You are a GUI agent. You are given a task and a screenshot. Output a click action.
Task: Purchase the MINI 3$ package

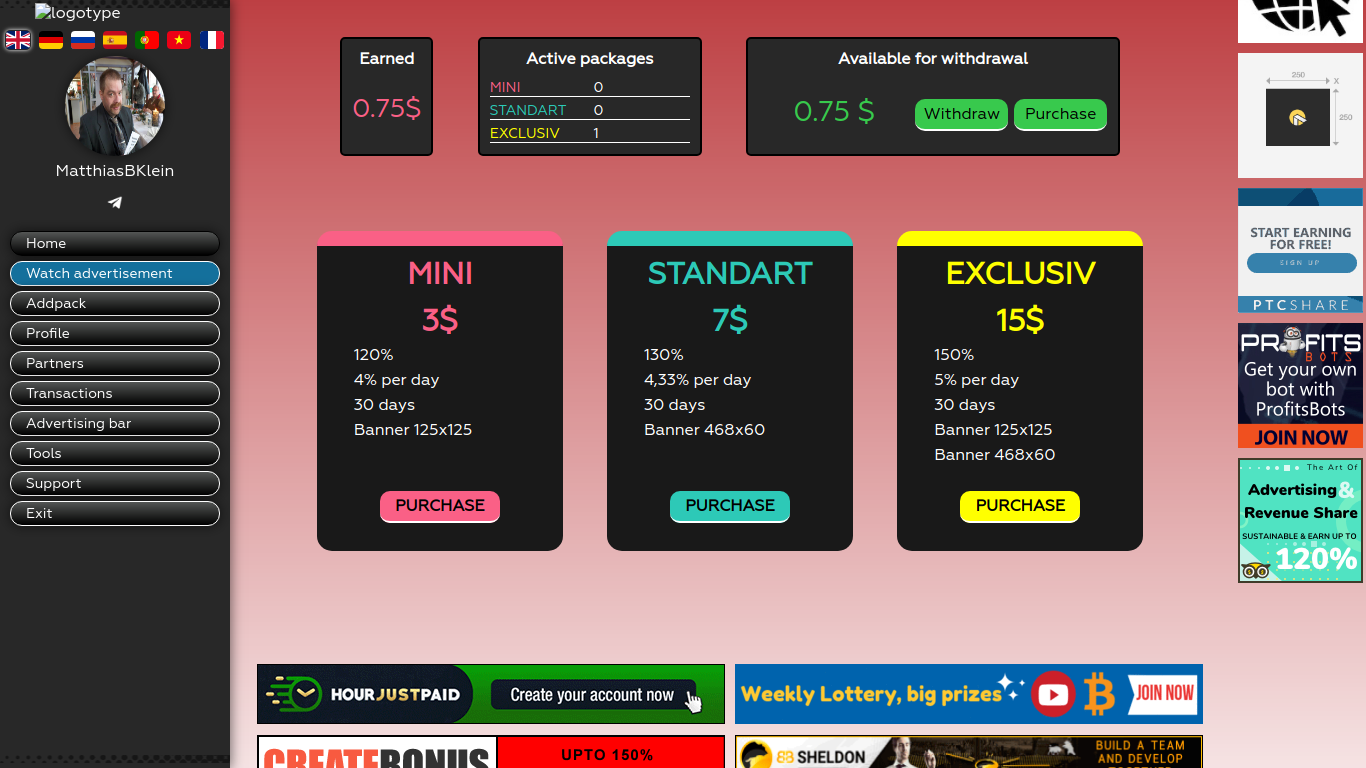coord(440,506)
